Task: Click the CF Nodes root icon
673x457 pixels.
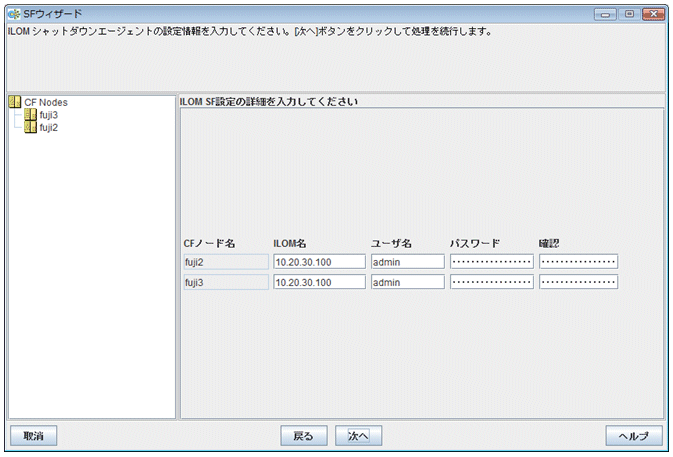Action: coord(15,102)
